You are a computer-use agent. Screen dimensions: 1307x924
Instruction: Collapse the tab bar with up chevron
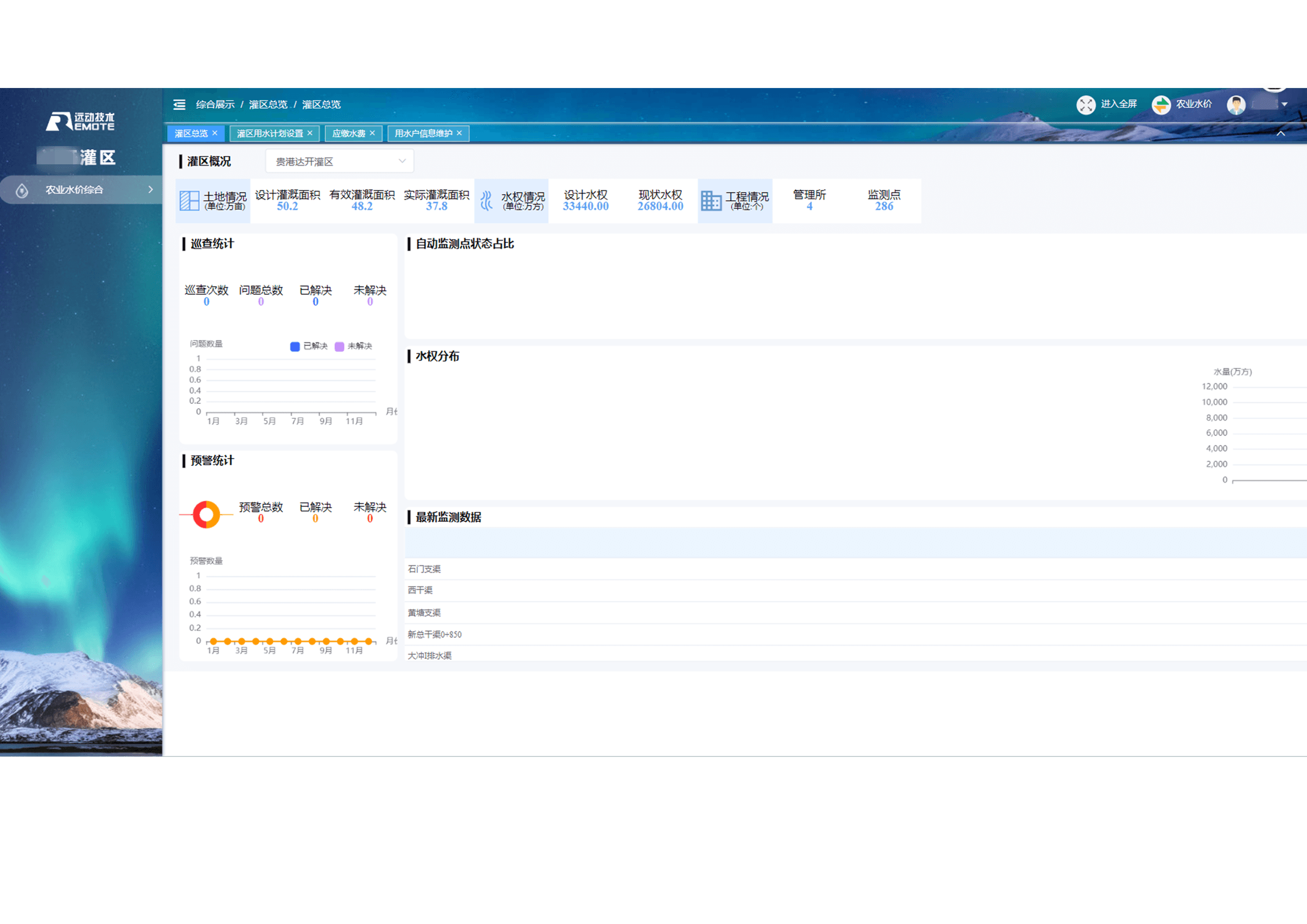tap(1280, 134)
